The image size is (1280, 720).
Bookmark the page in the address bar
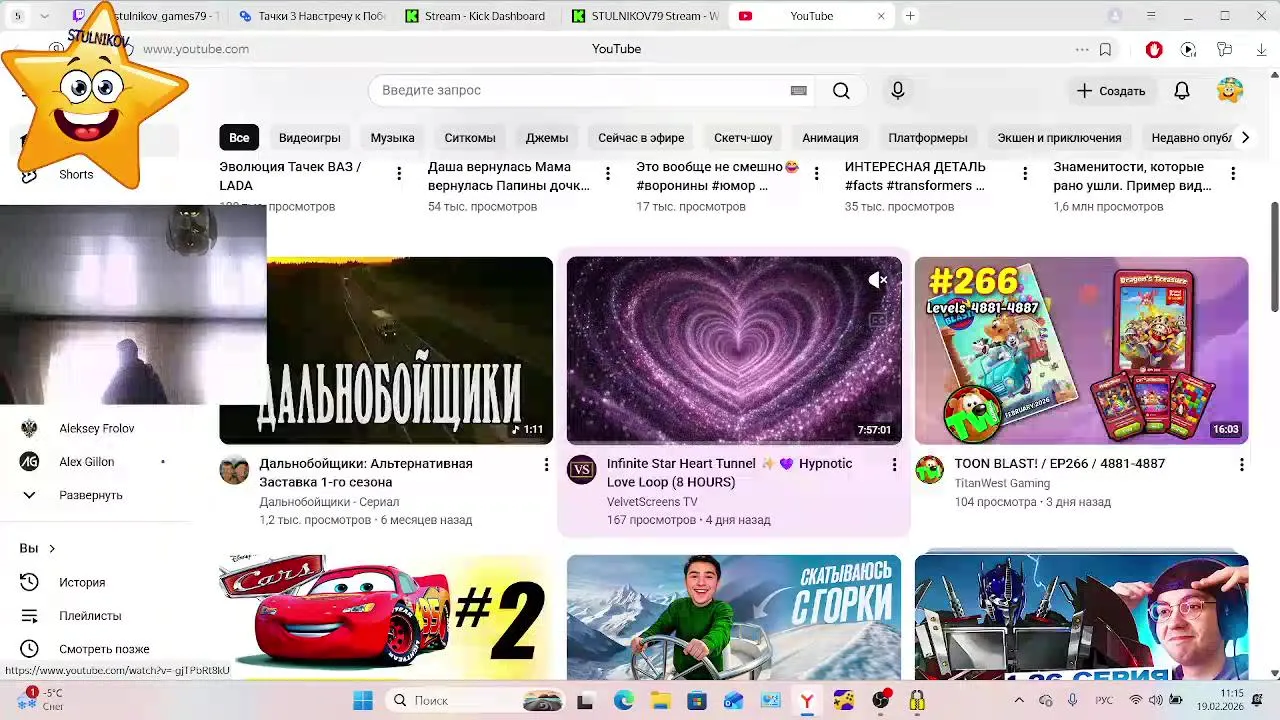1105,49
